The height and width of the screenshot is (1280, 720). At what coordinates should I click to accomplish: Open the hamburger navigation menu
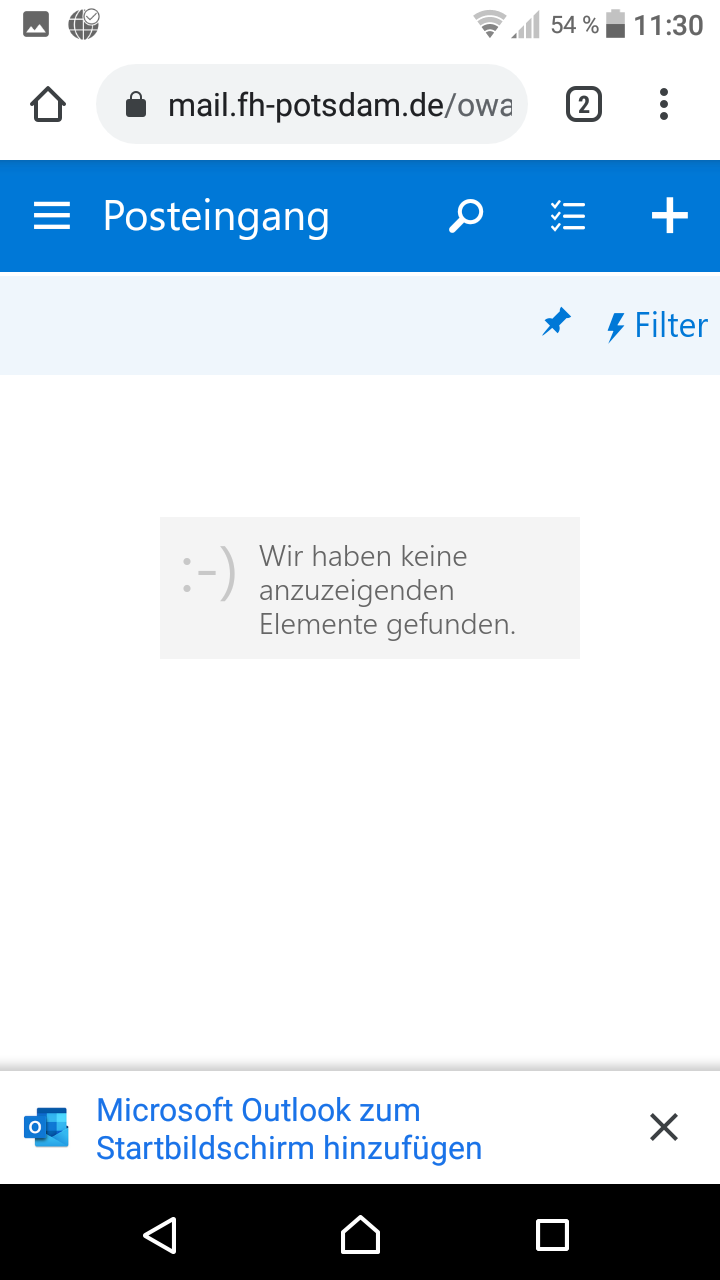click(52, 216)
